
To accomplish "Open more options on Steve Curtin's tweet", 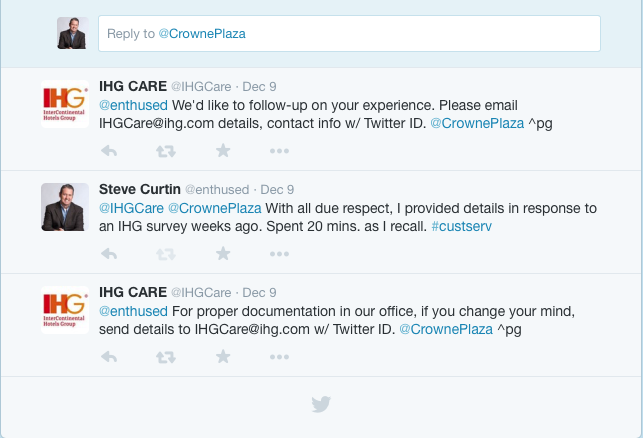I will click(x=279, y=253).
